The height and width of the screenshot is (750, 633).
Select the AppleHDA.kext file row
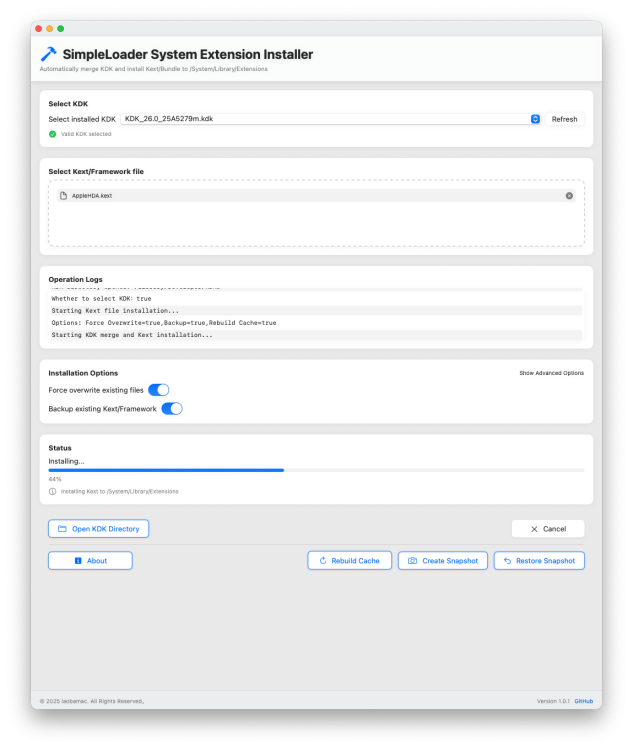pyautogui.click(x=316, y=196)
